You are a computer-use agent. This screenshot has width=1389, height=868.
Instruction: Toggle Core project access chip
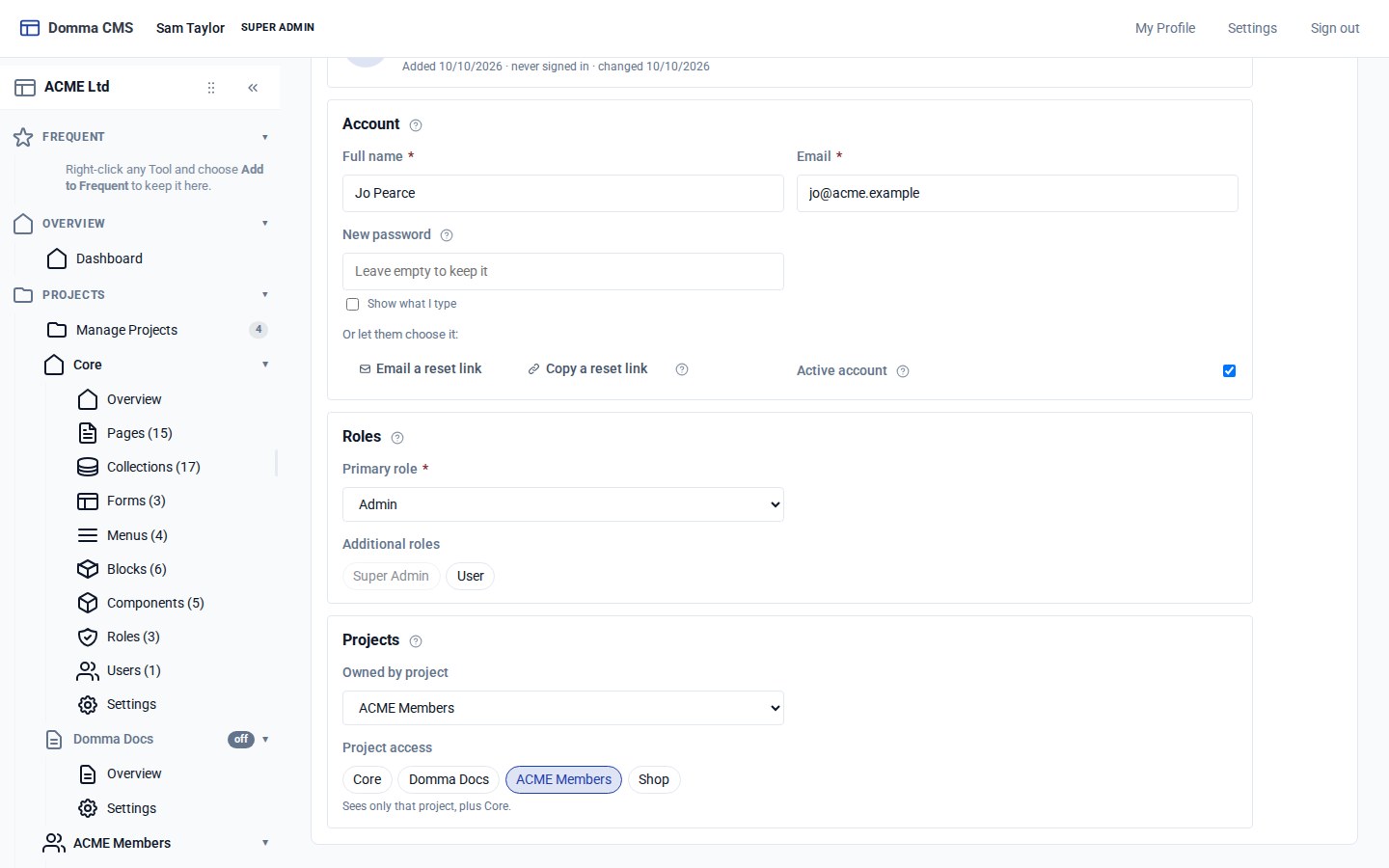pyautogui.click(x=368, y=779)
